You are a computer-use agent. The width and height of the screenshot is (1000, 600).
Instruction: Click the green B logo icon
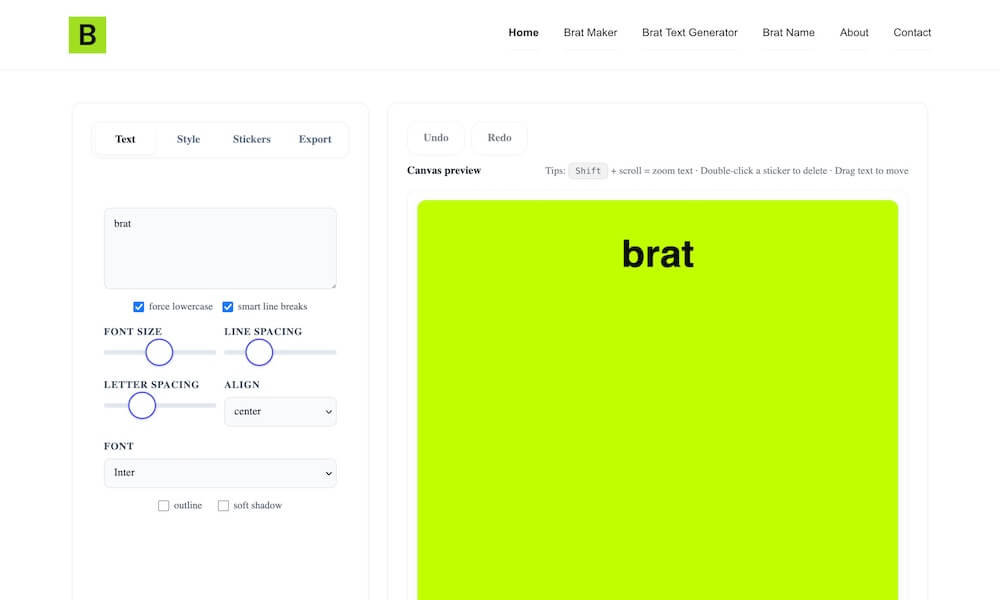[x=87, y=34]
